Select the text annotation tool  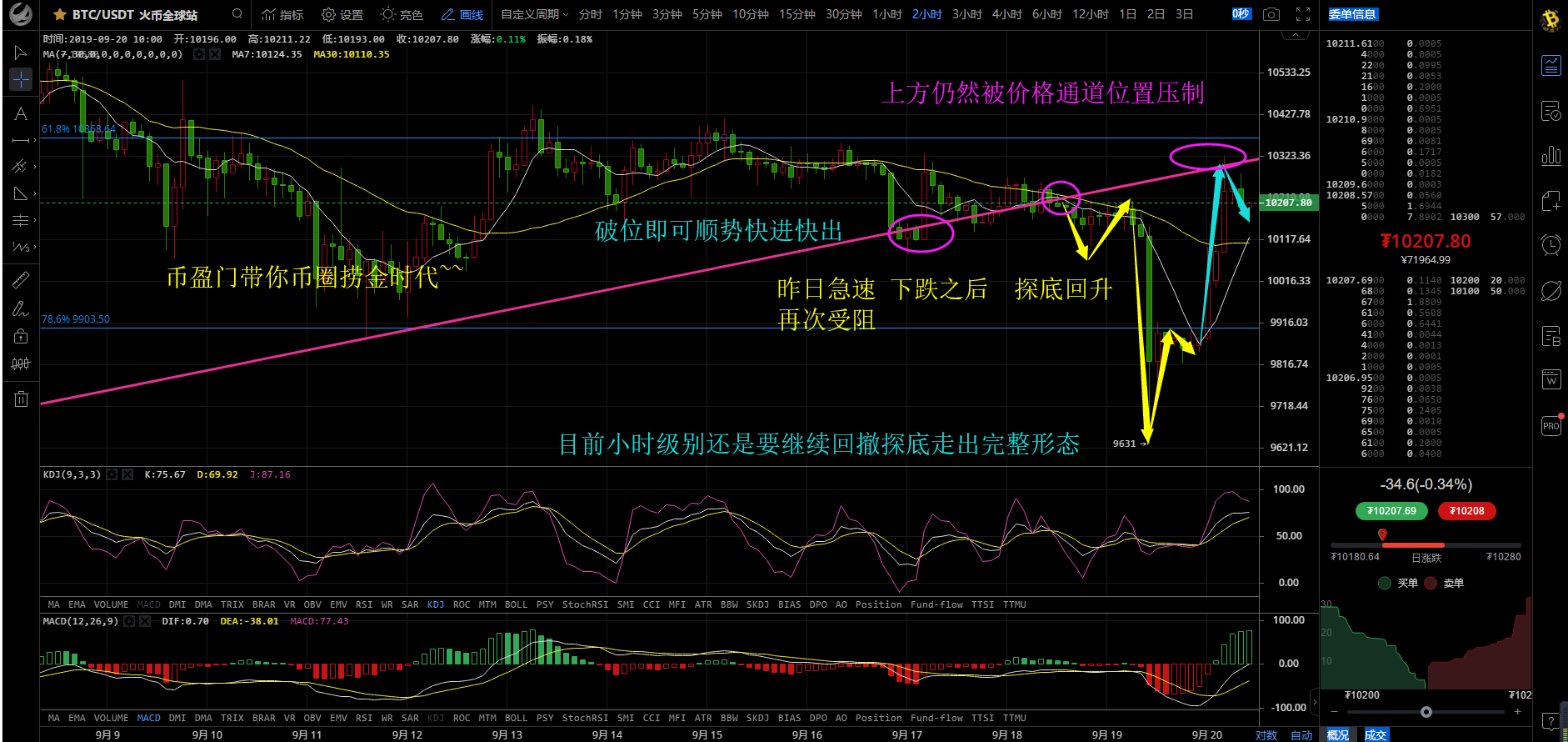click(x=21, y=114)
